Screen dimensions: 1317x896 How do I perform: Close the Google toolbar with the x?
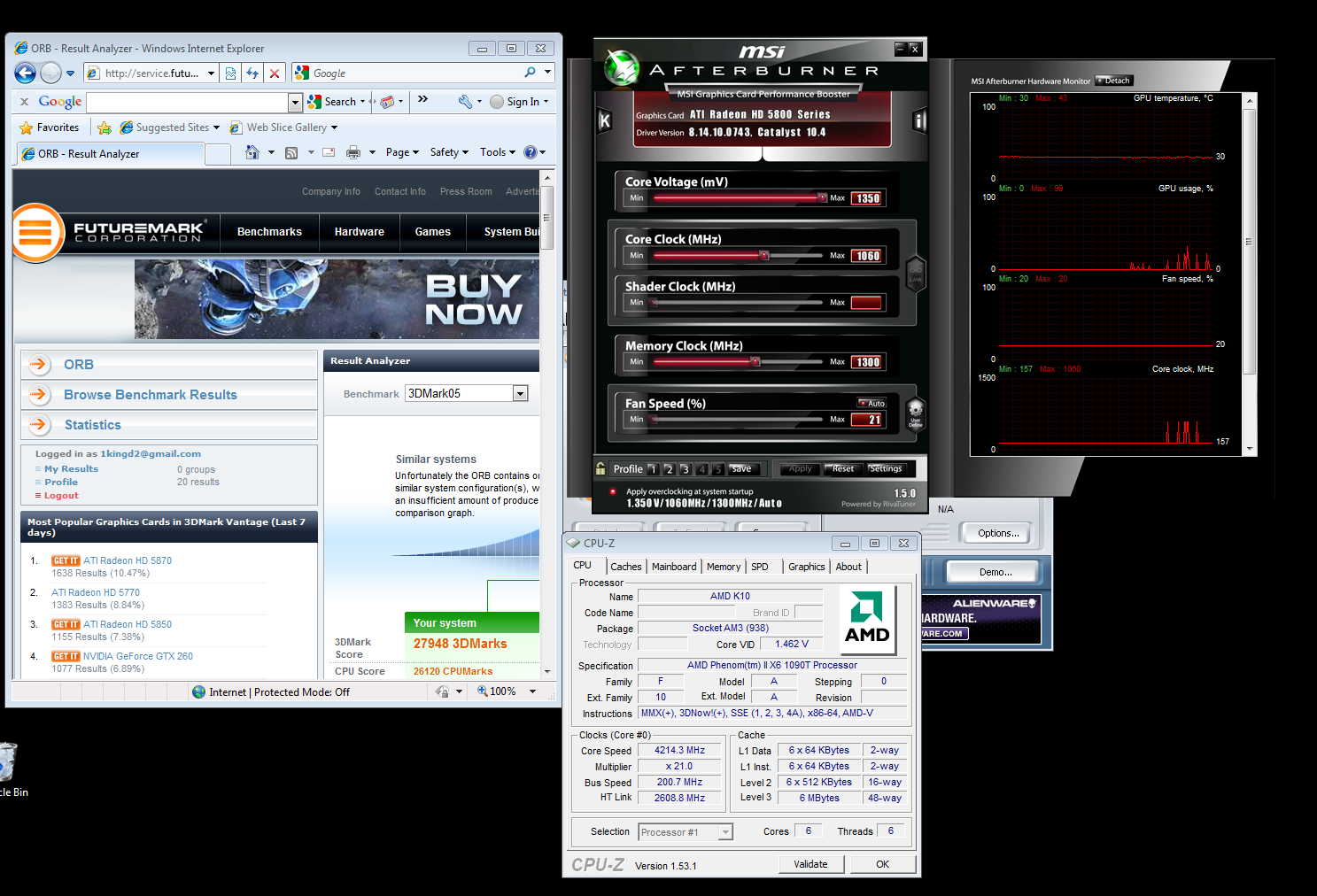(24, 102)
